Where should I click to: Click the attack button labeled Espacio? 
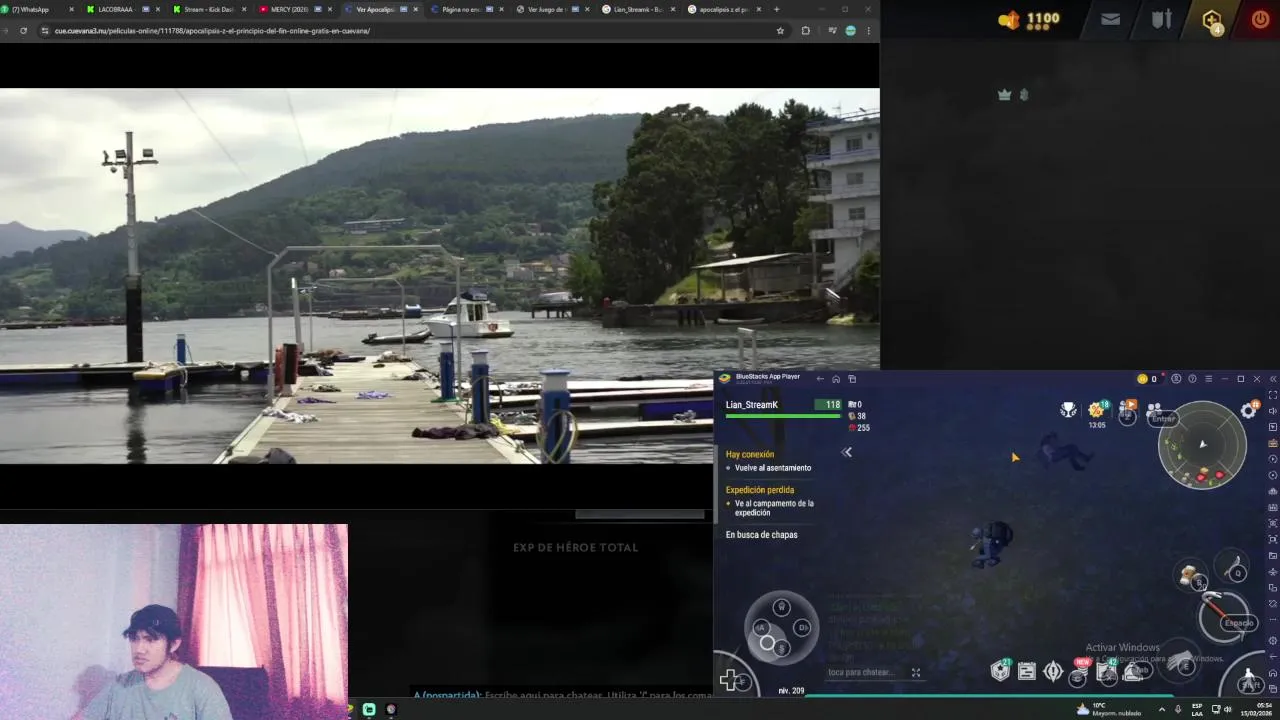(x=1225, y=617)
